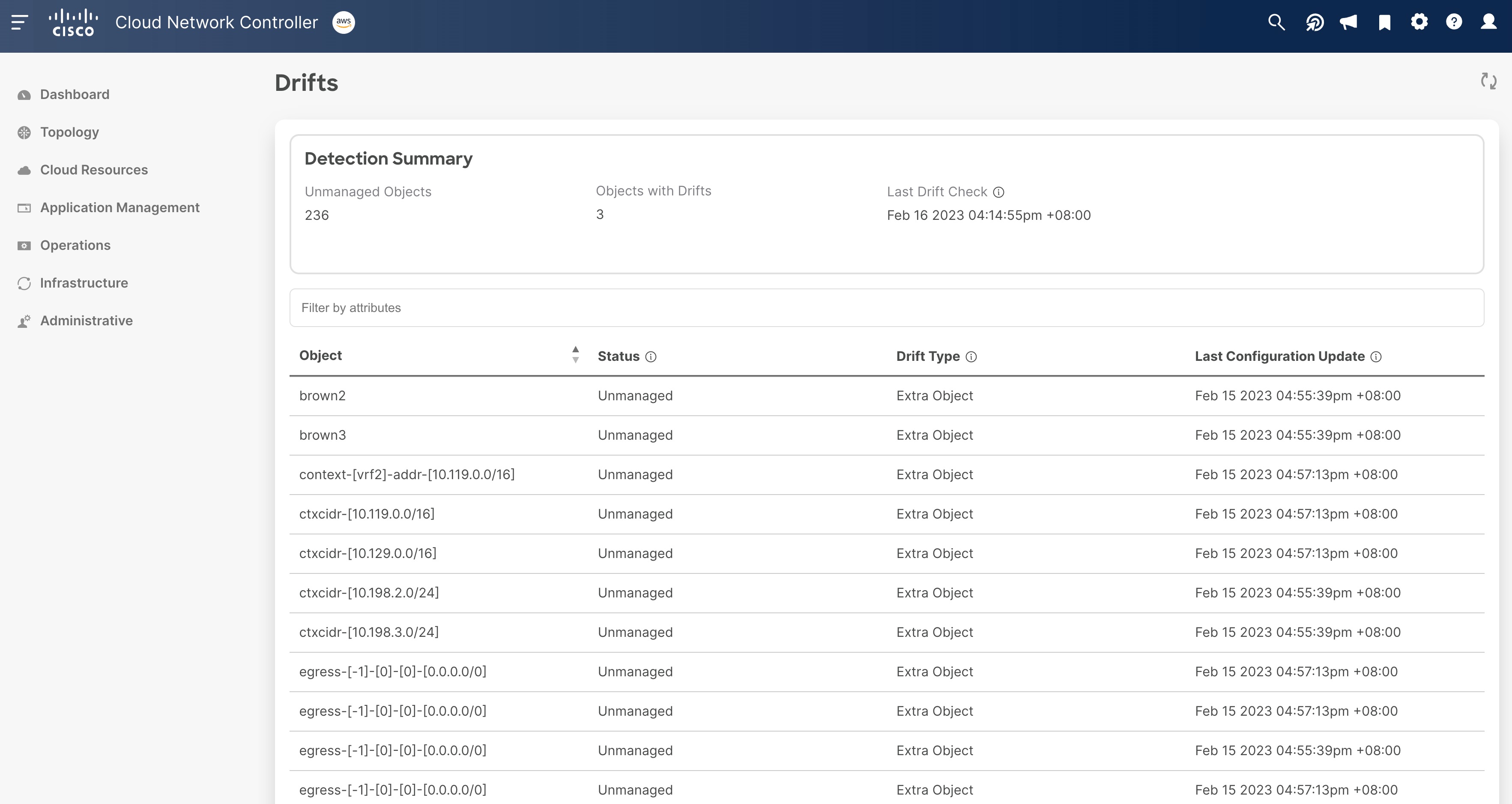Screen dimensions: 1512x804
Task: Show info for Last Drift Check
Action: 998,192
